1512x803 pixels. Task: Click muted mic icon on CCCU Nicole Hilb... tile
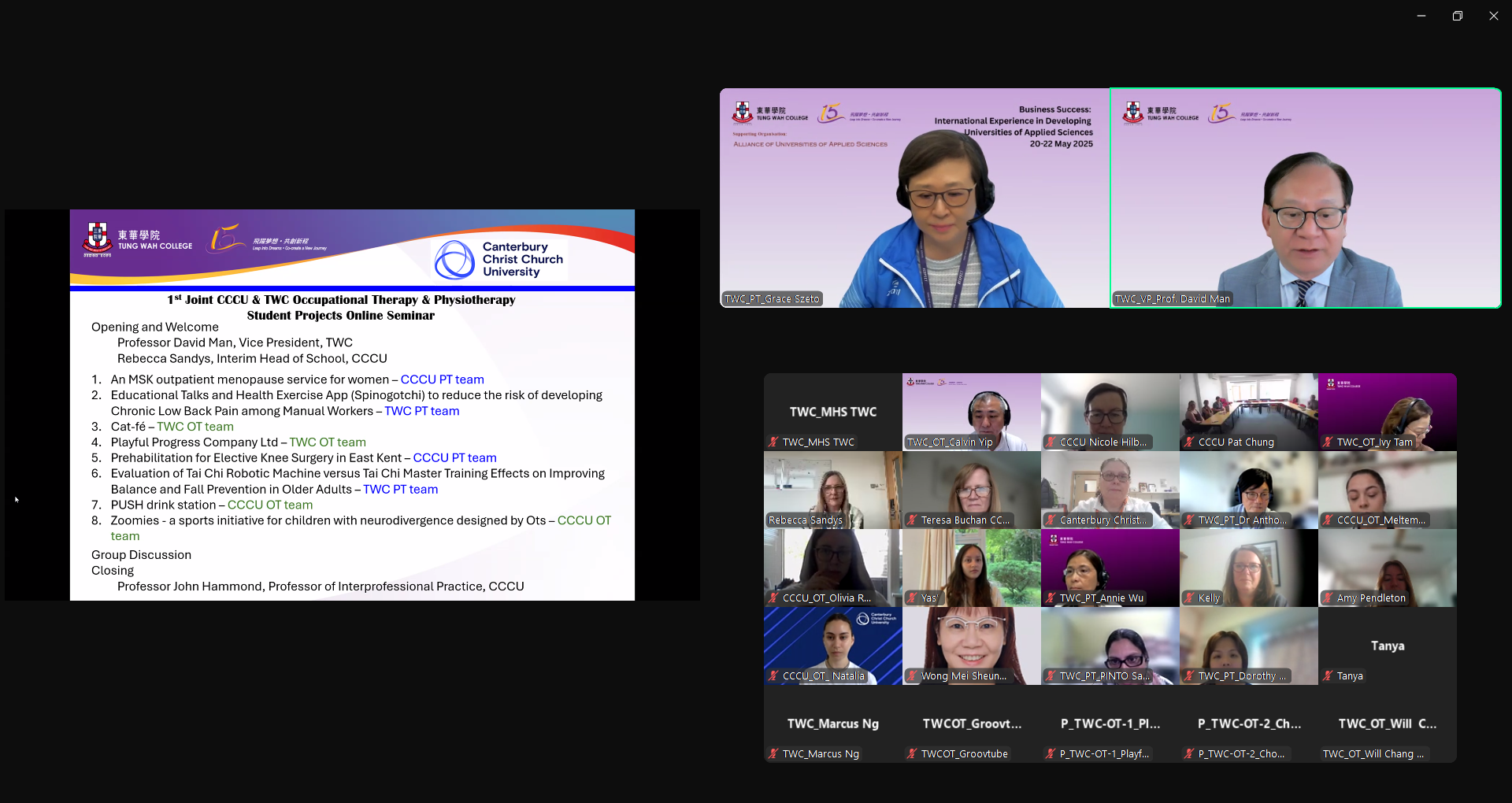1051,442
